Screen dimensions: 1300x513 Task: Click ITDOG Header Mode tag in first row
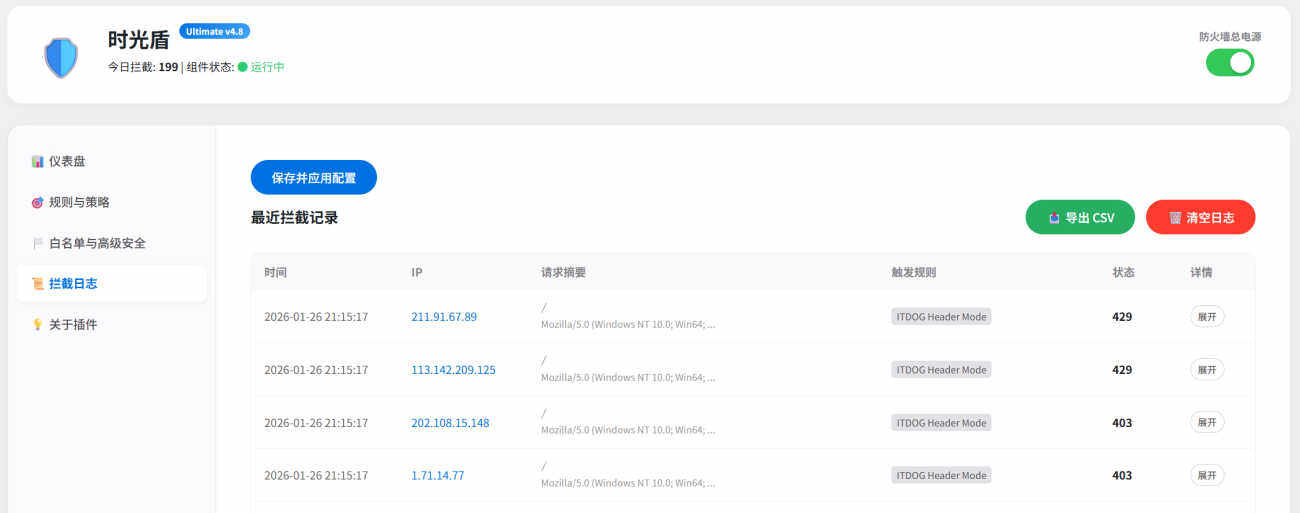click(941, 316)
